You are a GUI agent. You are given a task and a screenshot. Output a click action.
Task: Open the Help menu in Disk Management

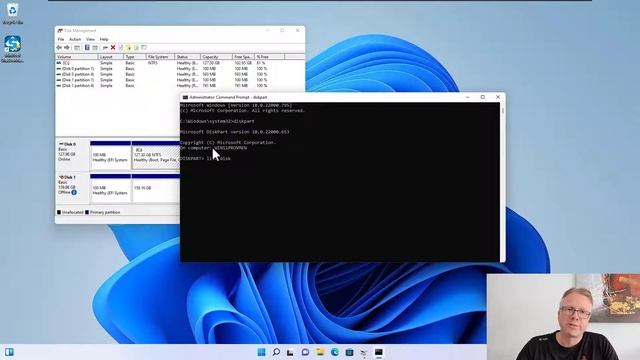(x=104, y=39)
